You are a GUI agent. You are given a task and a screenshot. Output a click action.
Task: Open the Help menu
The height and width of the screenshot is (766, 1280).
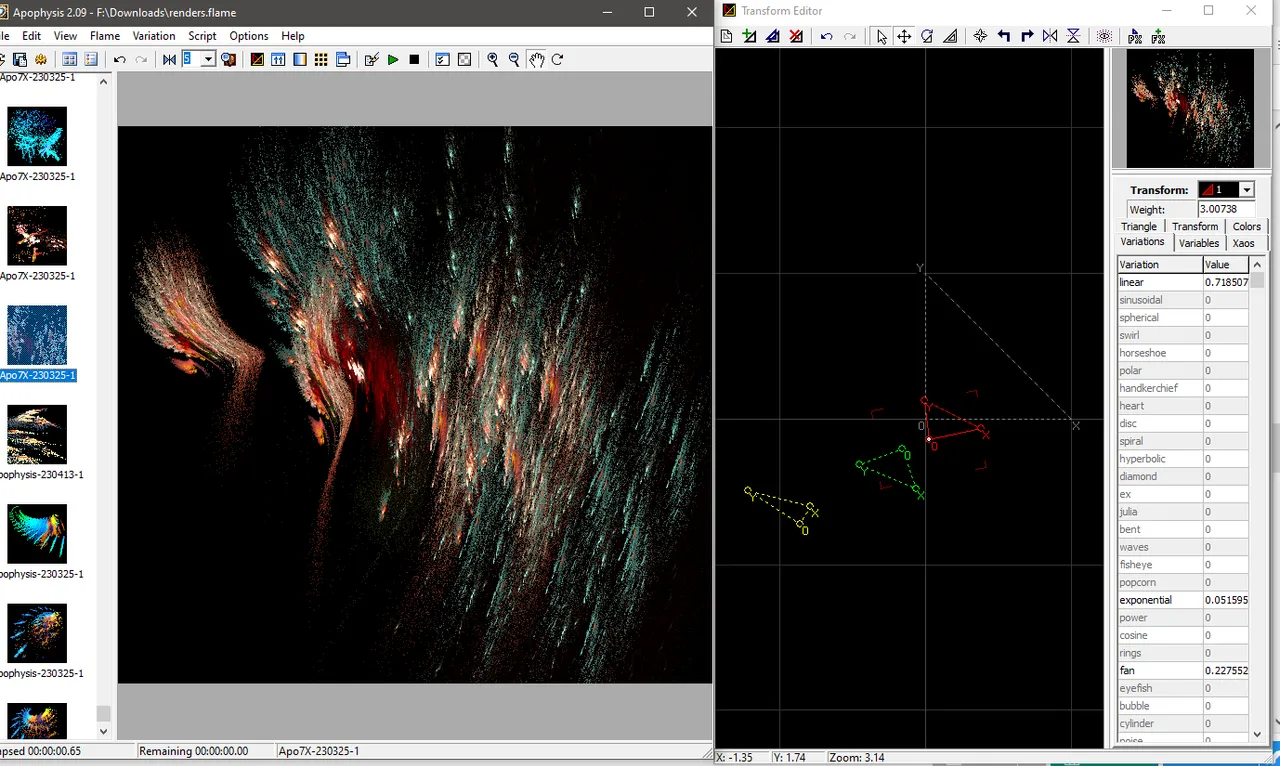click(293, 36)
